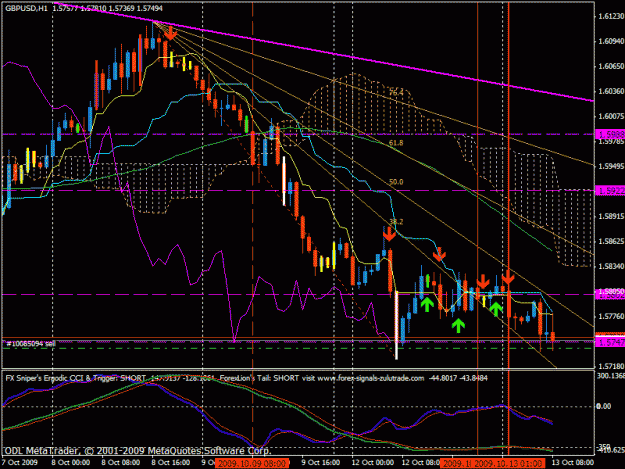This screenshot has width=625, height=469.
Task: Click the 1.58340 price axis label
Action: click(x=611, y=266)
